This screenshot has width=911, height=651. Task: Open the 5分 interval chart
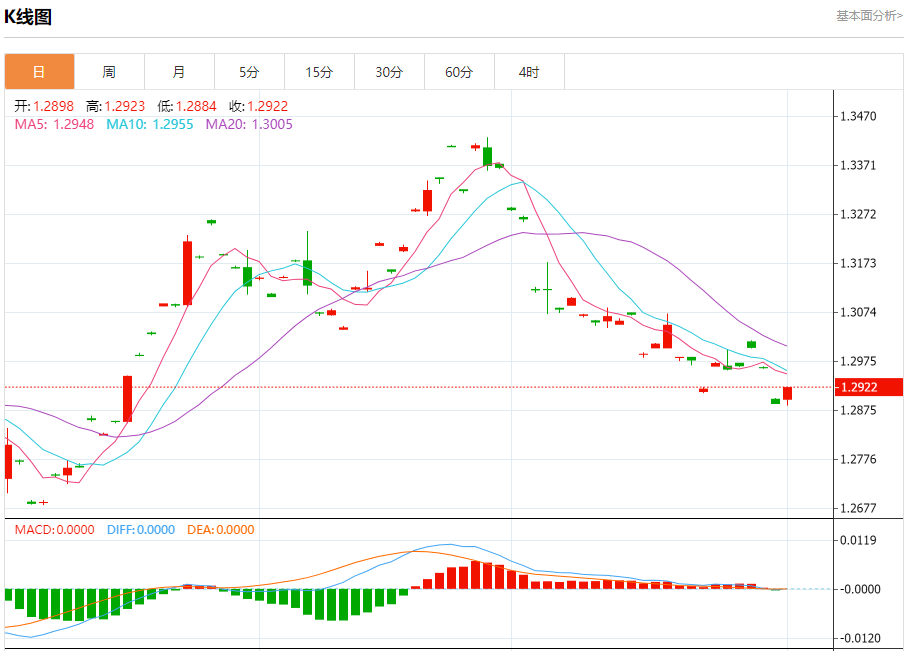[249, 72]
